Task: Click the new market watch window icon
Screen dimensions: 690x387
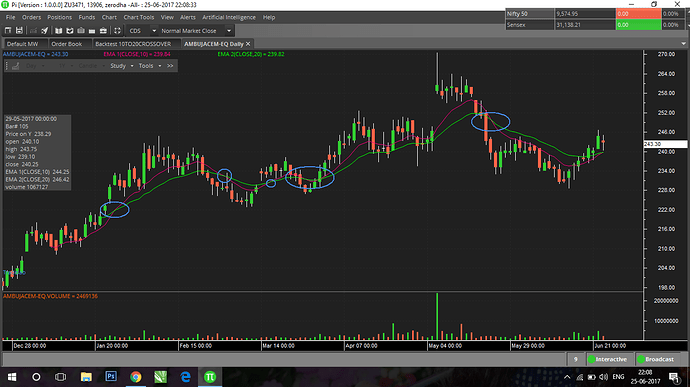Action: (x=8, y=31)
